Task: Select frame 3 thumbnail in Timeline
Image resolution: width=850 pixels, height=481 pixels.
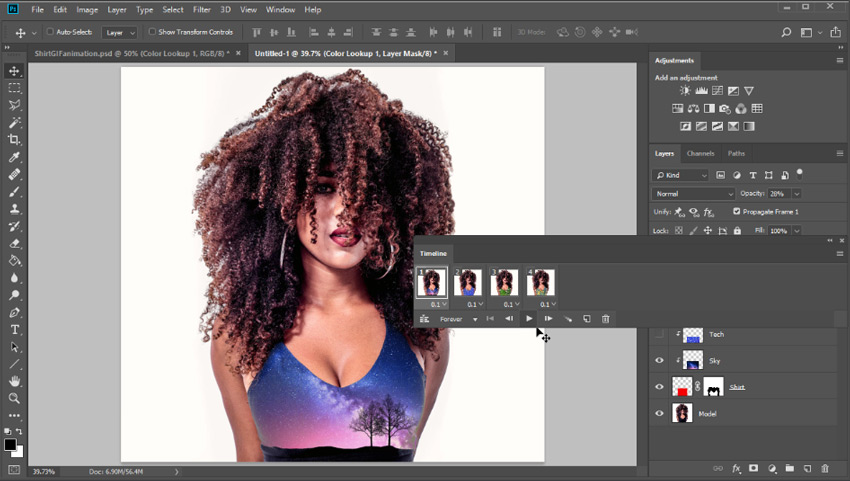Action: [x=504, y=282]
